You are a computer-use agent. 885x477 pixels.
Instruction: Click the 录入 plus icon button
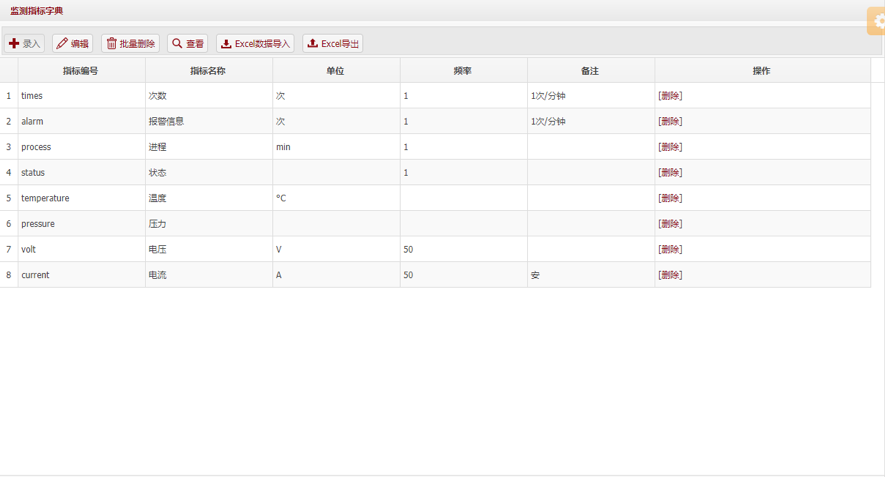pyautogui.click(x=25, y=44)
